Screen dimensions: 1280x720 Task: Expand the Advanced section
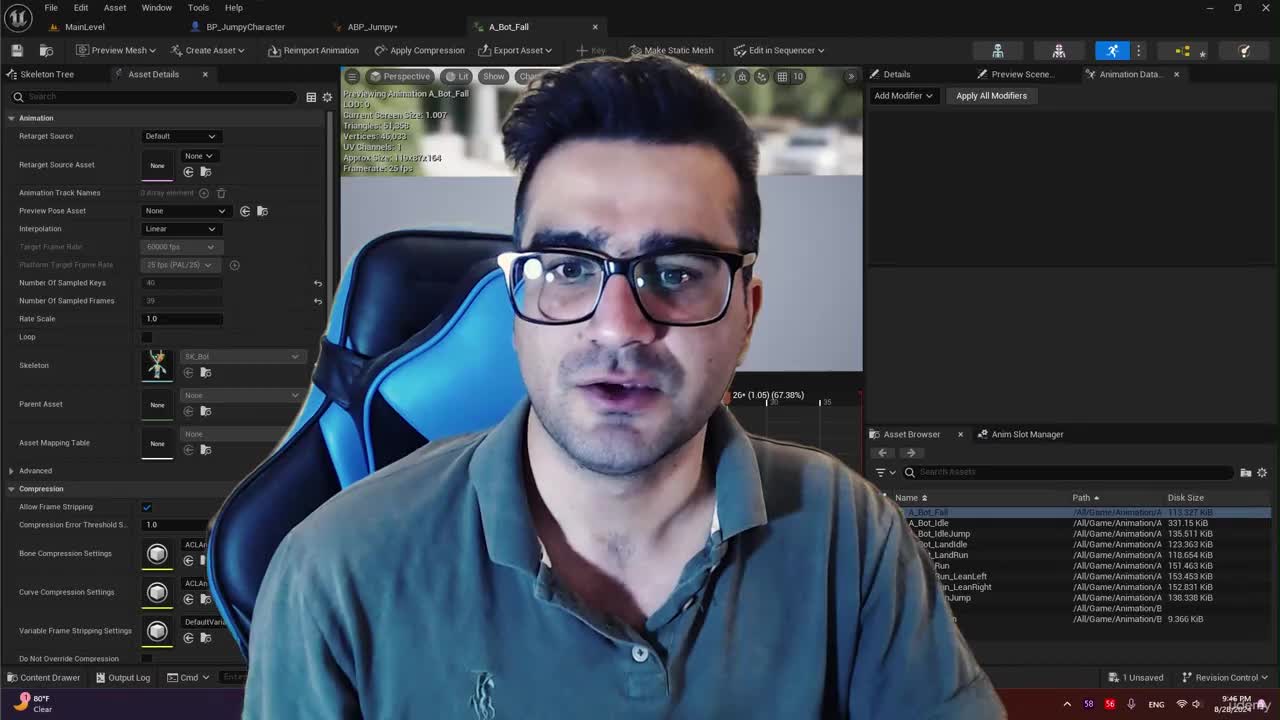point(11,471)
